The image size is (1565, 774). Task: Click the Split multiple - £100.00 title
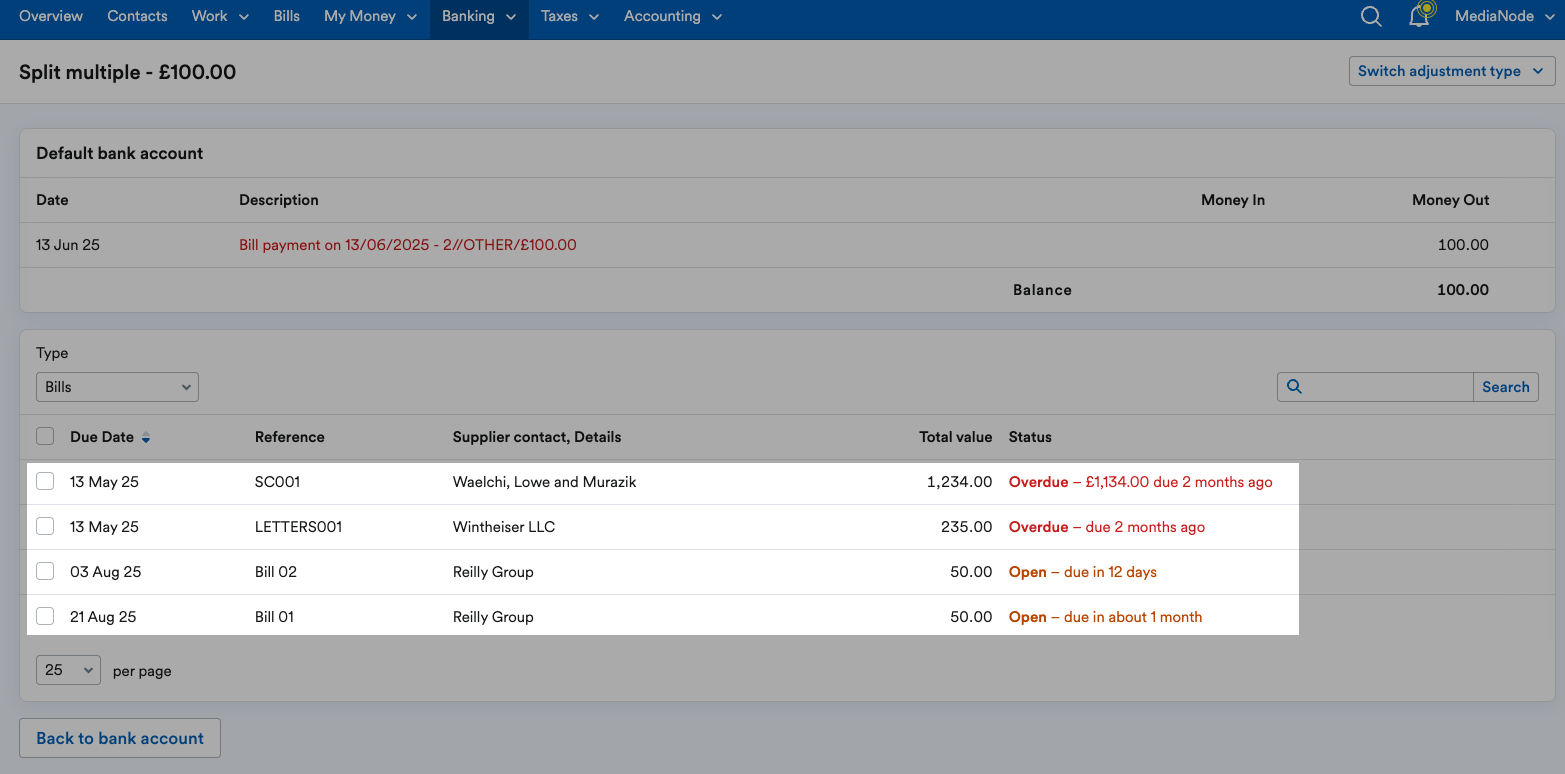pos(128,72)
